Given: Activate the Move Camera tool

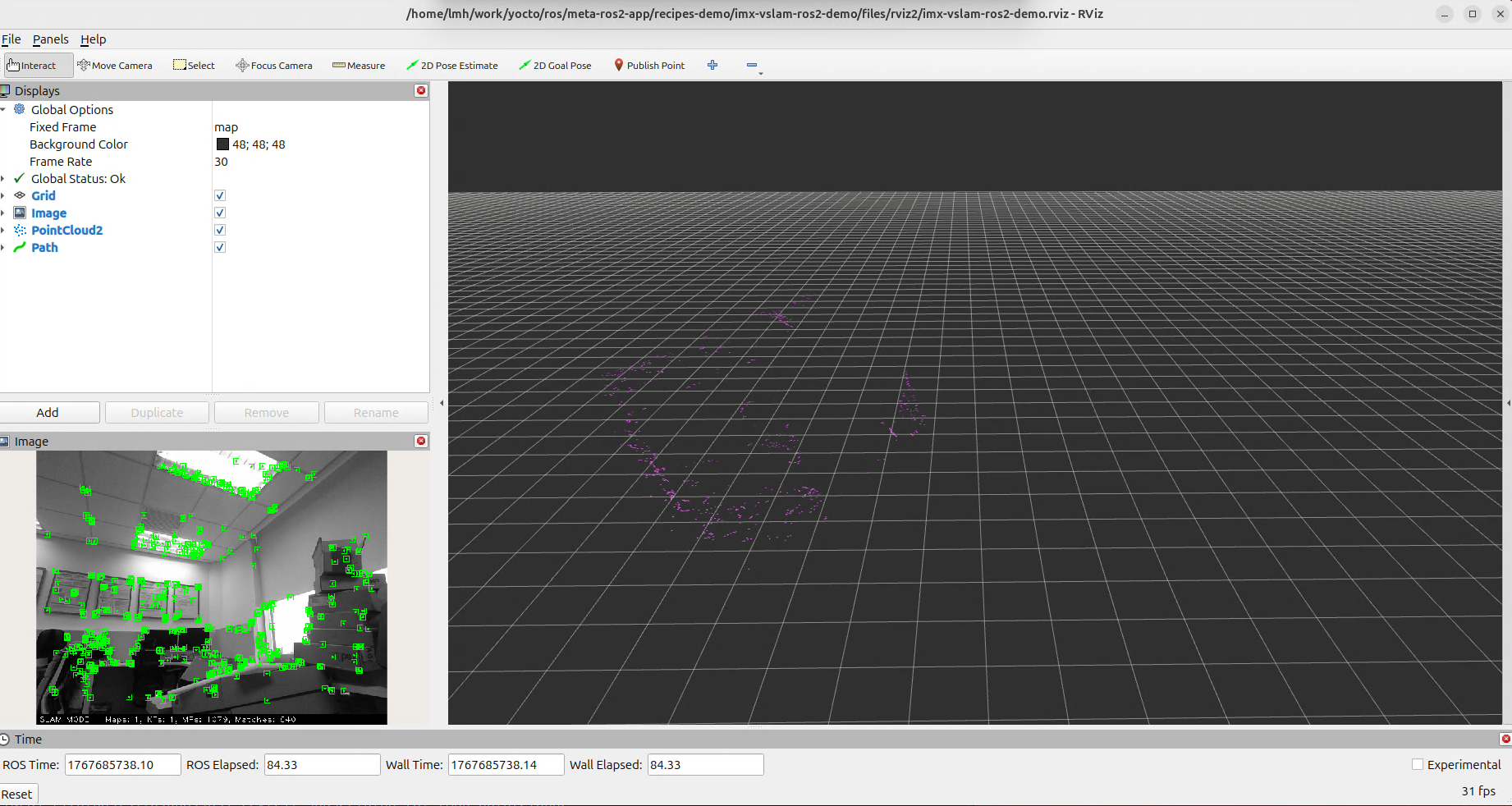Looking at the screenshot, I should click(x=115, y=66).
